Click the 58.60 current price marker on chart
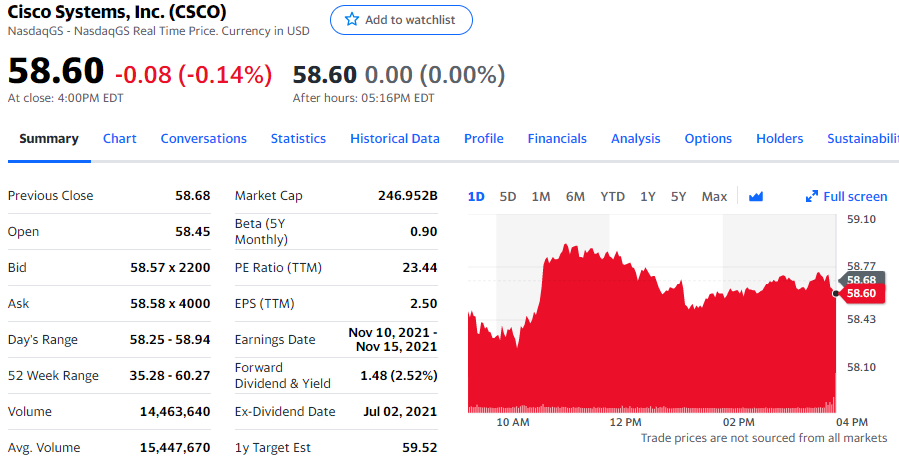The image size is (899, 464). click(x=861, y=294)
